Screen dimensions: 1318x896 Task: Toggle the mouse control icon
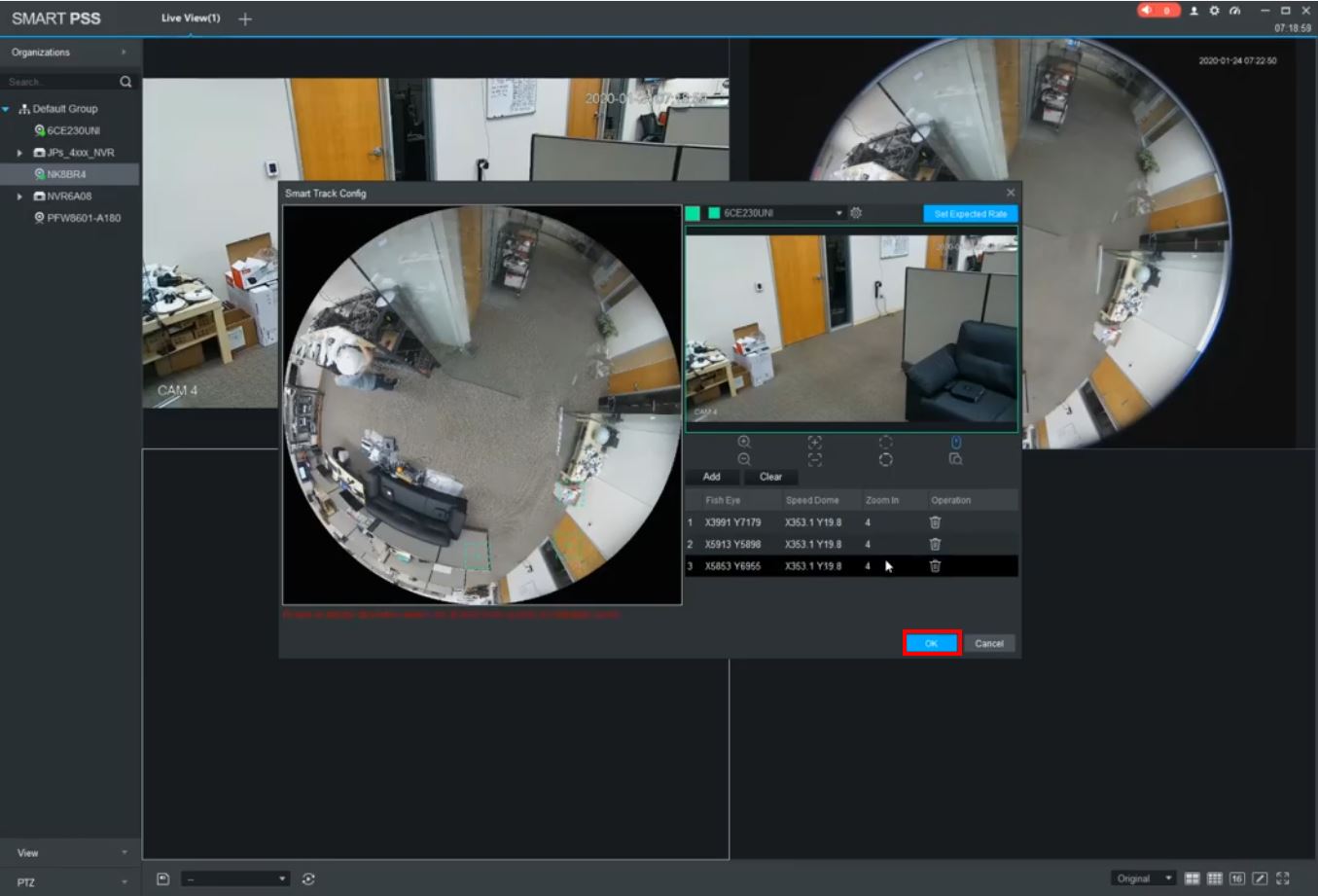point(956,442)
